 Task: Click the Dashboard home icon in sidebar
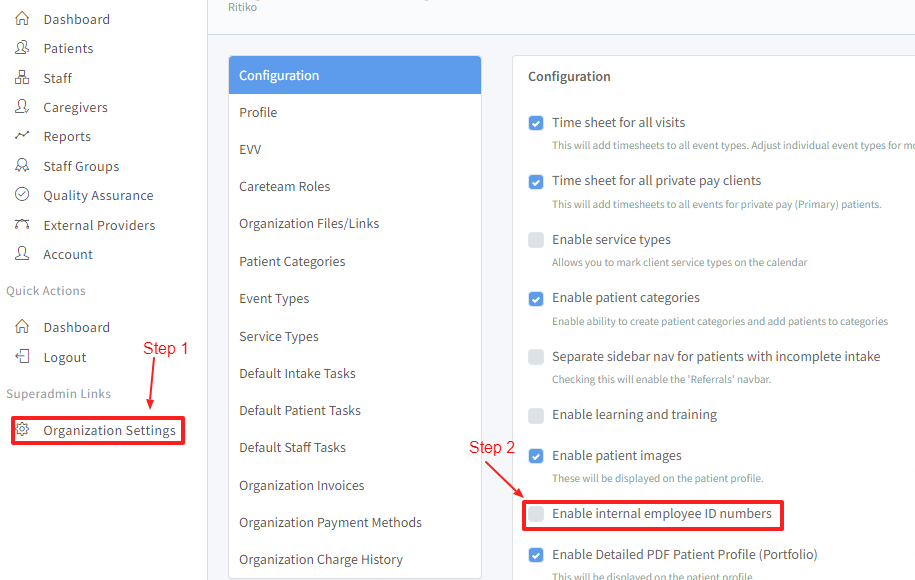click(x=22, y=19)
